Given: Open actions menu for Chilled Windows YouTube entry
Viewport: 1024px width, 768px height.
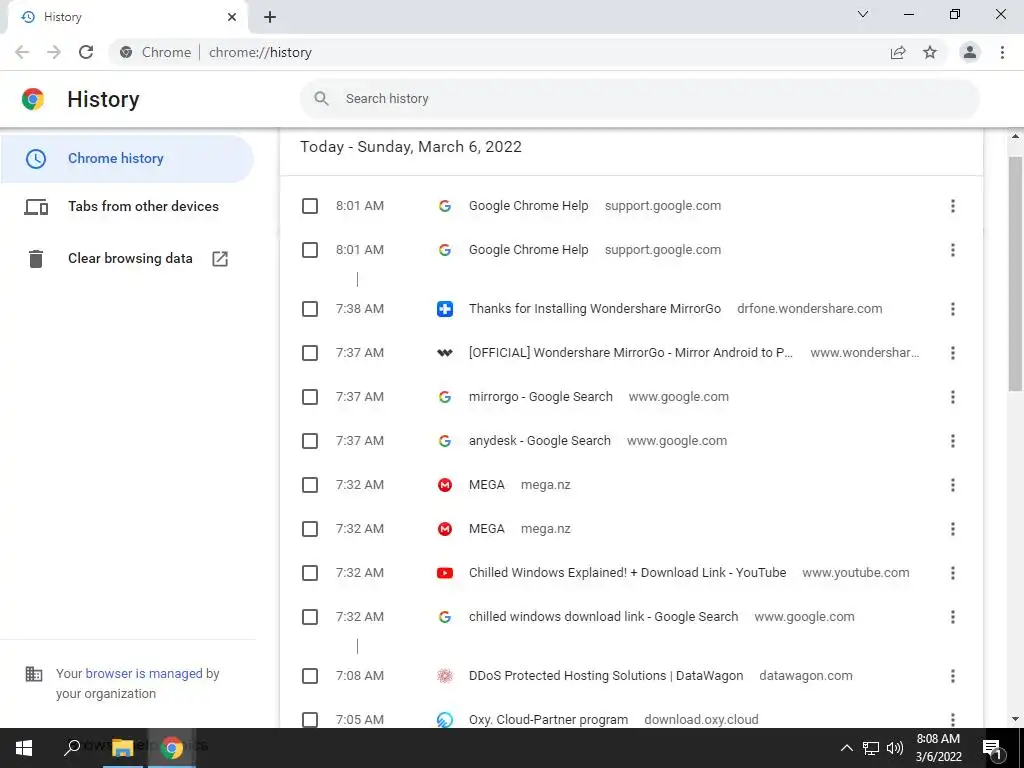Looking at the screenshot, I should [x=953, y=573].
